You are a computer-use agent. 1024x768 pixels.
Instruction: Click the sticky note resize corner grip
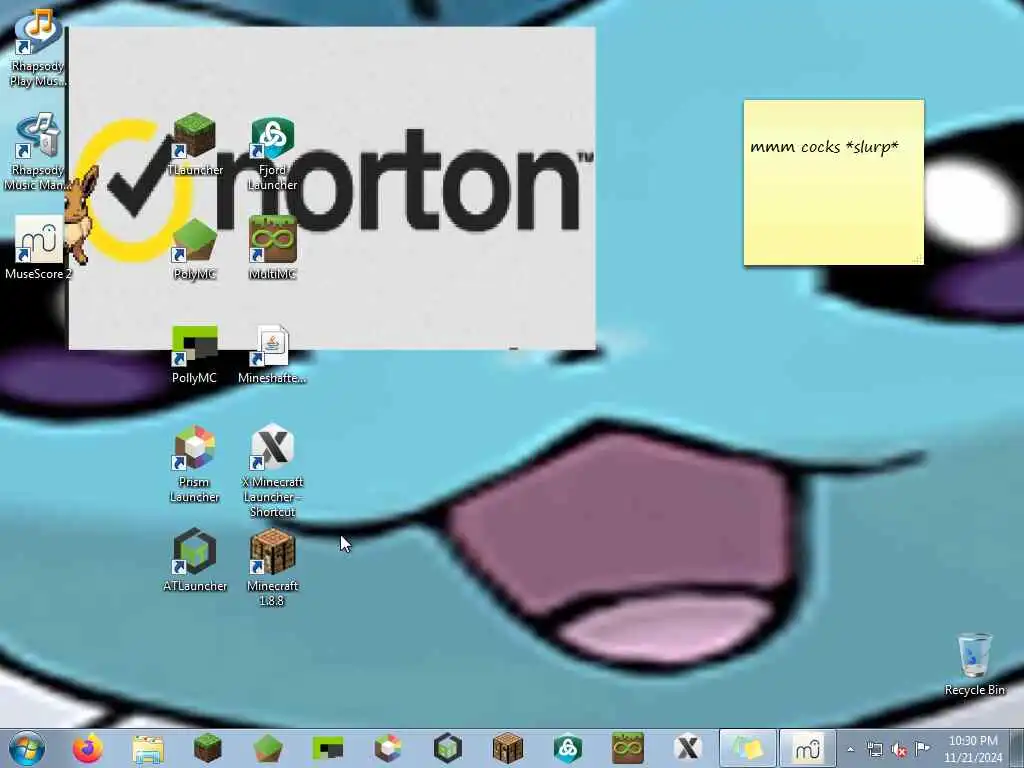point(917,259)
